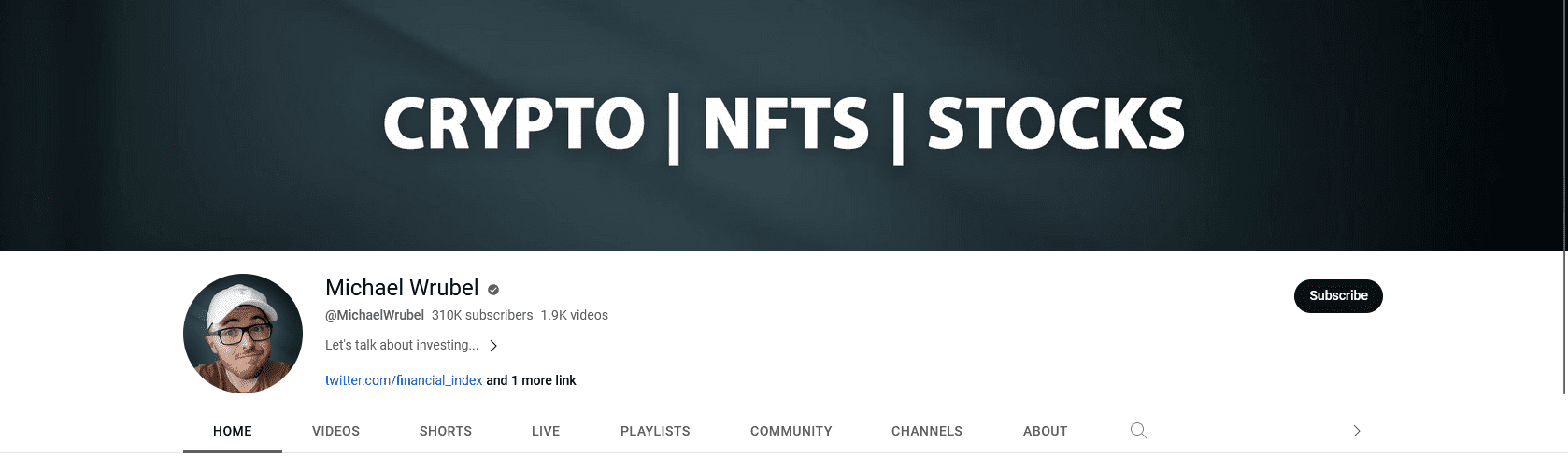The height and width of the screenshot is (457, 1568).
Task: Subscribe to the Michael Wrubel channel
Action: click(x=1338, y=296)
